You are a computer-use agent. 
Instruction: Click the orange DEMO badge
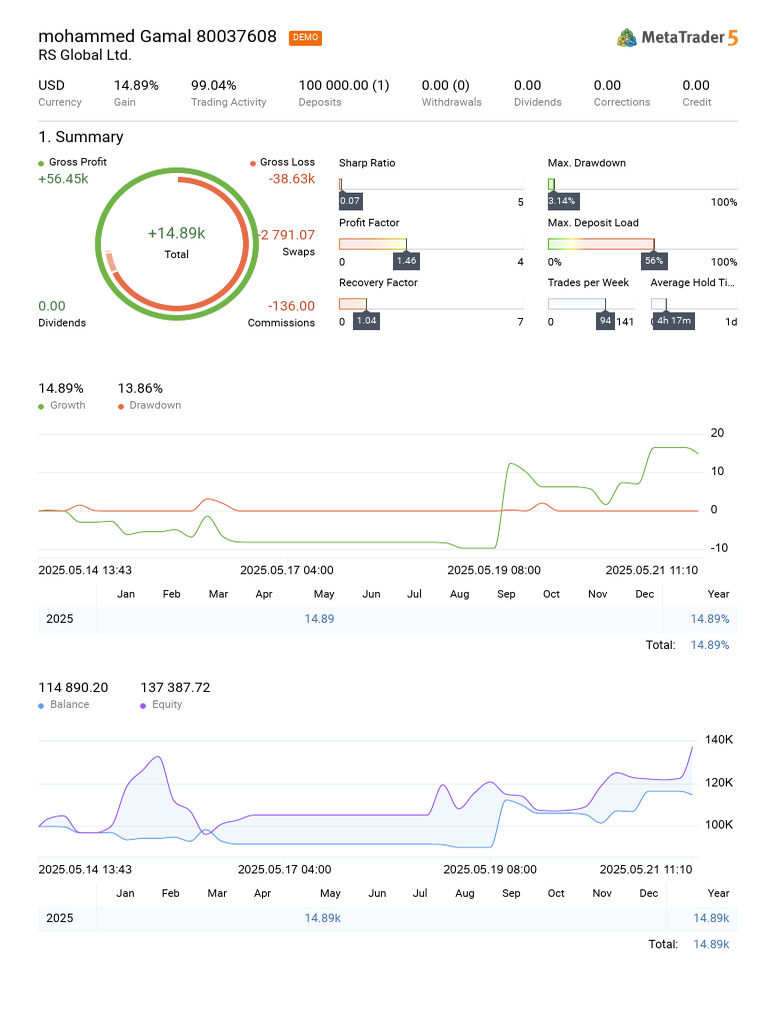pos(305,38)
